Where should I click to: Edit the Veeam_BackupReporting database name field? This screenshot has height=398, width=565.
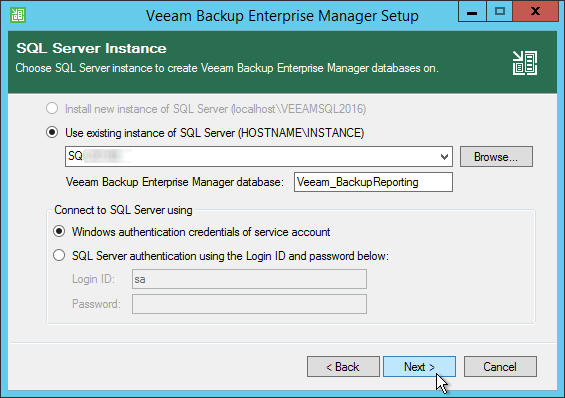pyautogui.click(x=373, y=182)
